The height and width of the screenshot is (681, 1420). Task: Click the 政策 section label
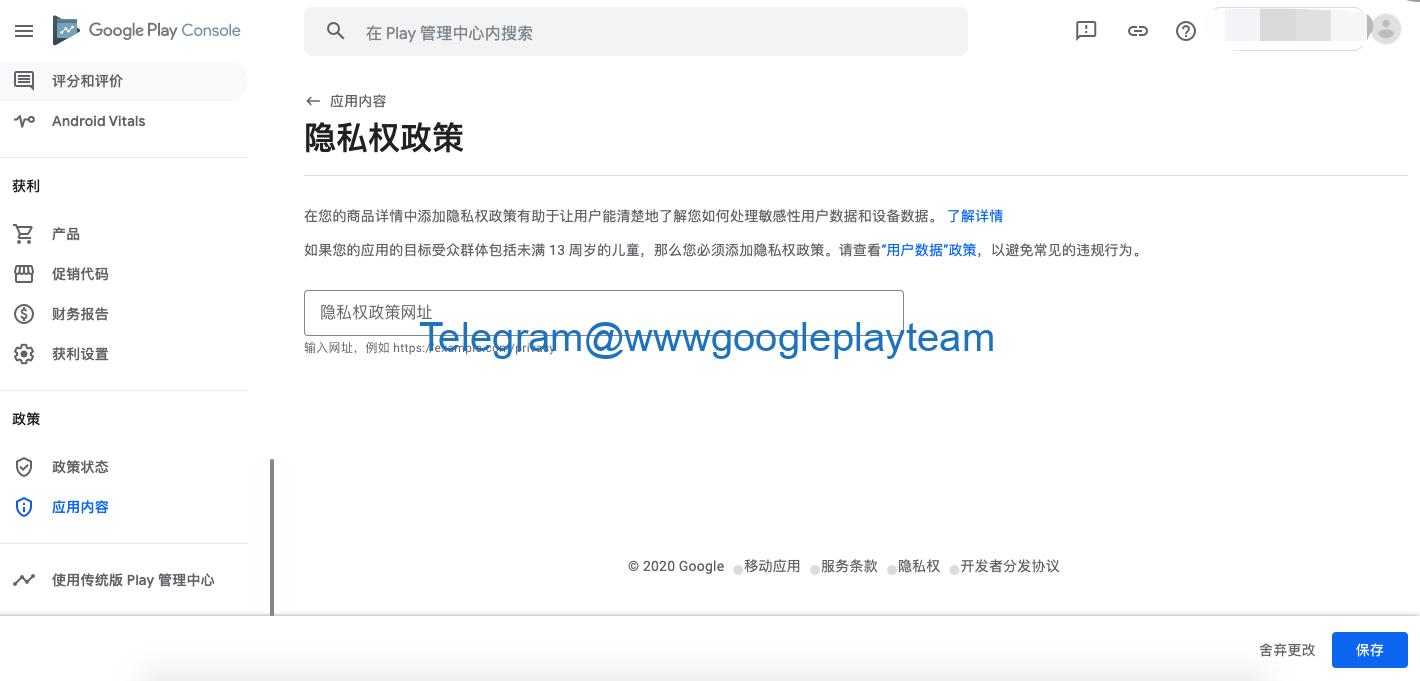tap(26, 419)
